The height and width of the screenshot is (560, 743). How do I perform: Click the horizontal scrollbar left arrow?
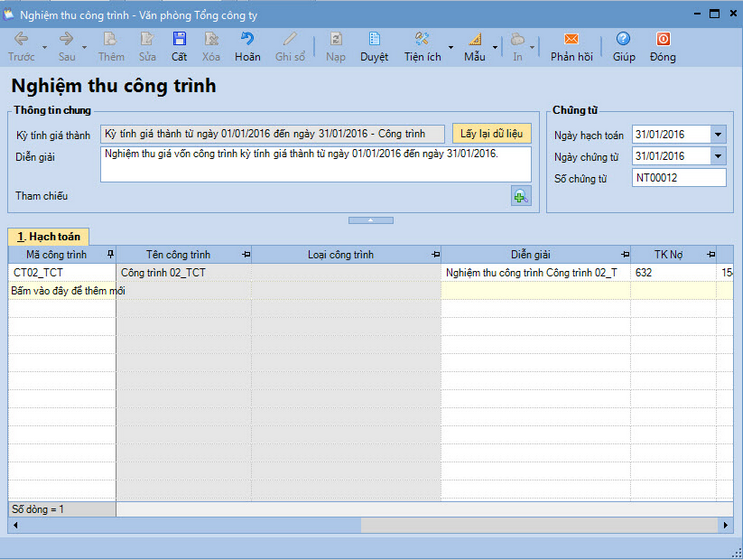click(x=16, y=525)
